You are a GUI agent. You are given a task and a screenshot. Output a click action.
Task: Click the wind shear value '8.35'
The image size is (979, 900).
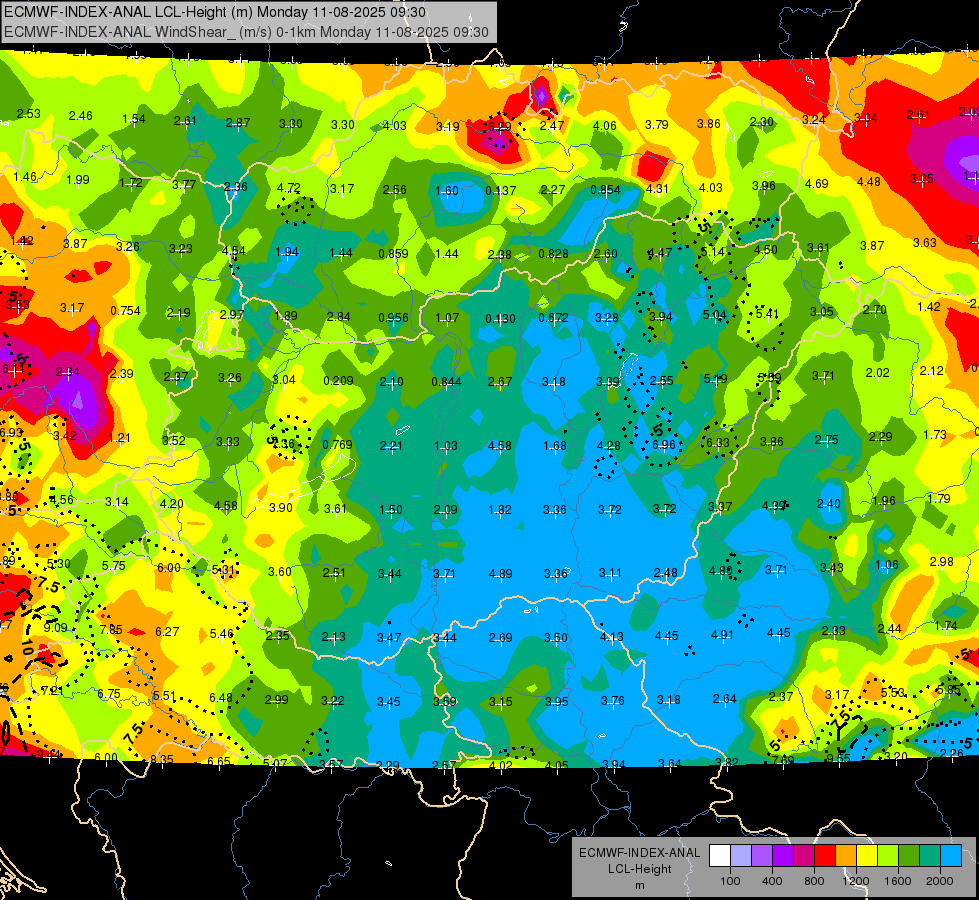(x=162, y=759)
